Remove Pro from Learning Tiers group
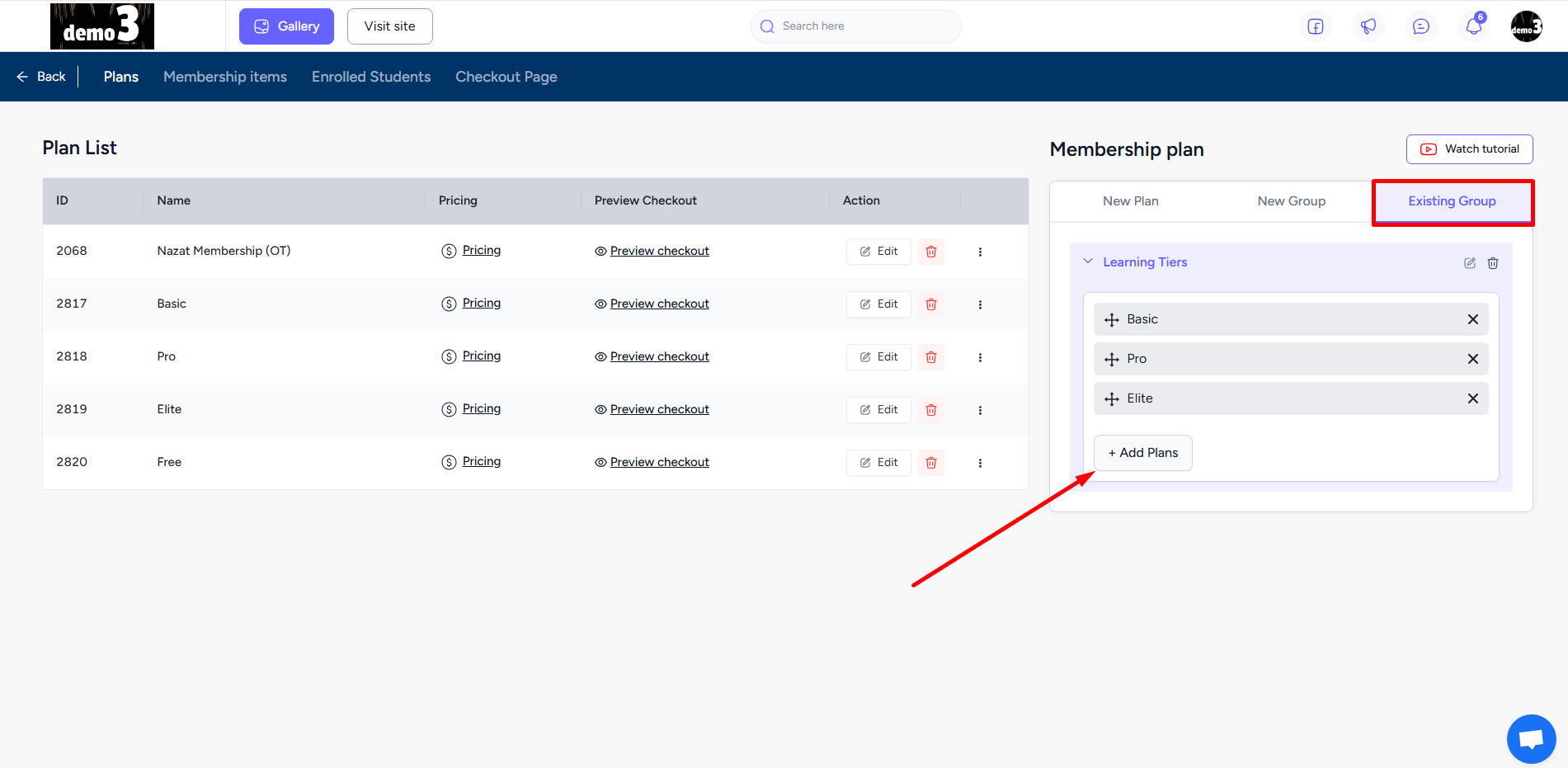The width and height of the screenshot is (1568, 768). pyautogui.click(x=1473, y=359)
